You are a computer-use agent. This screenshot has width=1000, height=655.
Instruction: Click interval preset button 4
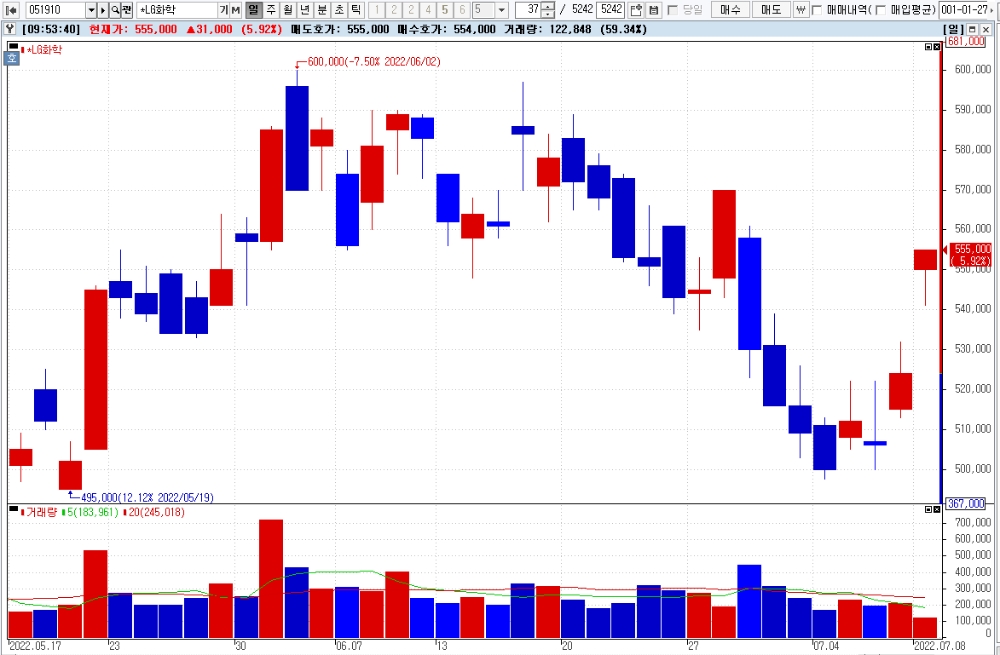pos(428,10)
